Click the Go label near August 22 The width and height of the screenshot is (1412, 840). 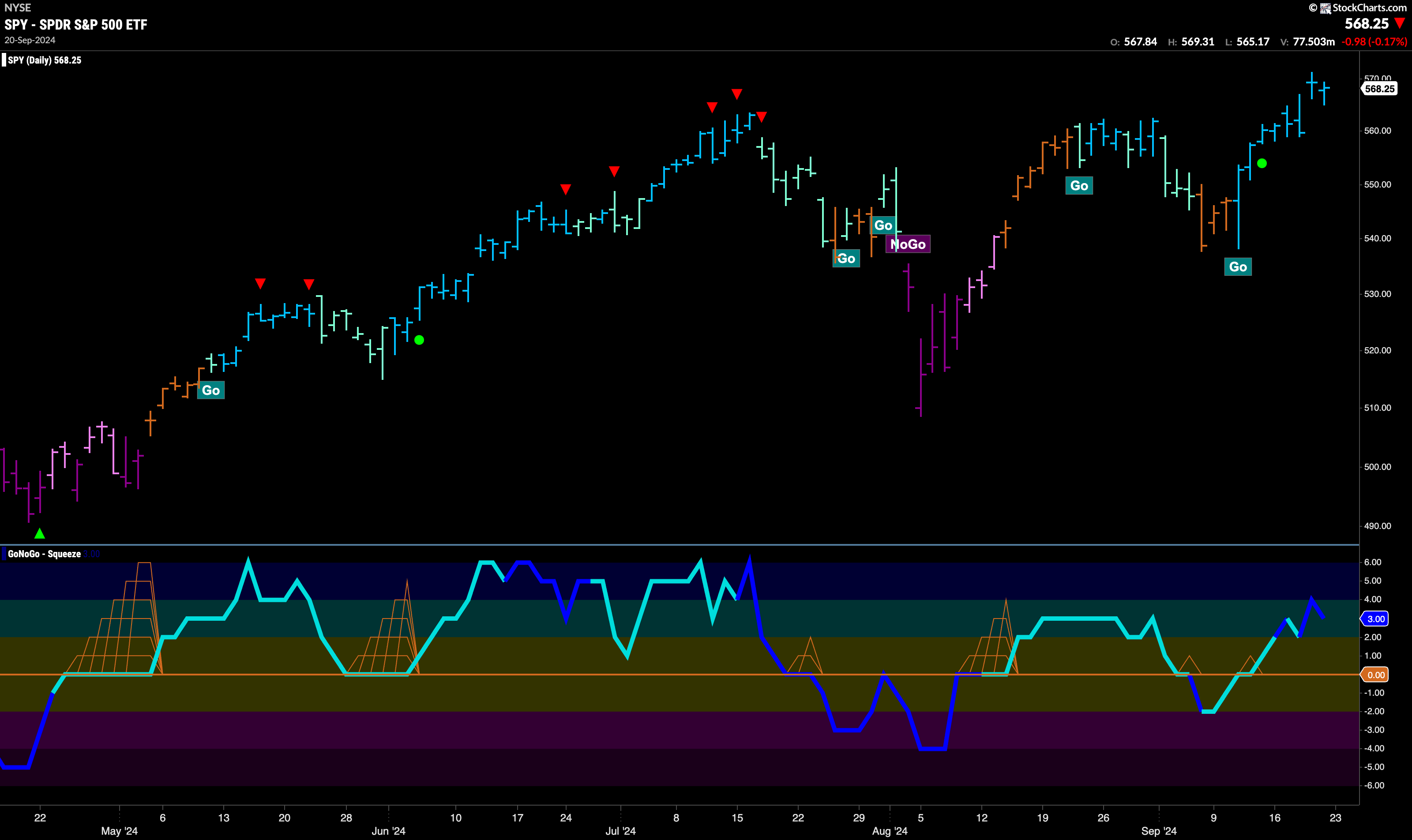1079,186
